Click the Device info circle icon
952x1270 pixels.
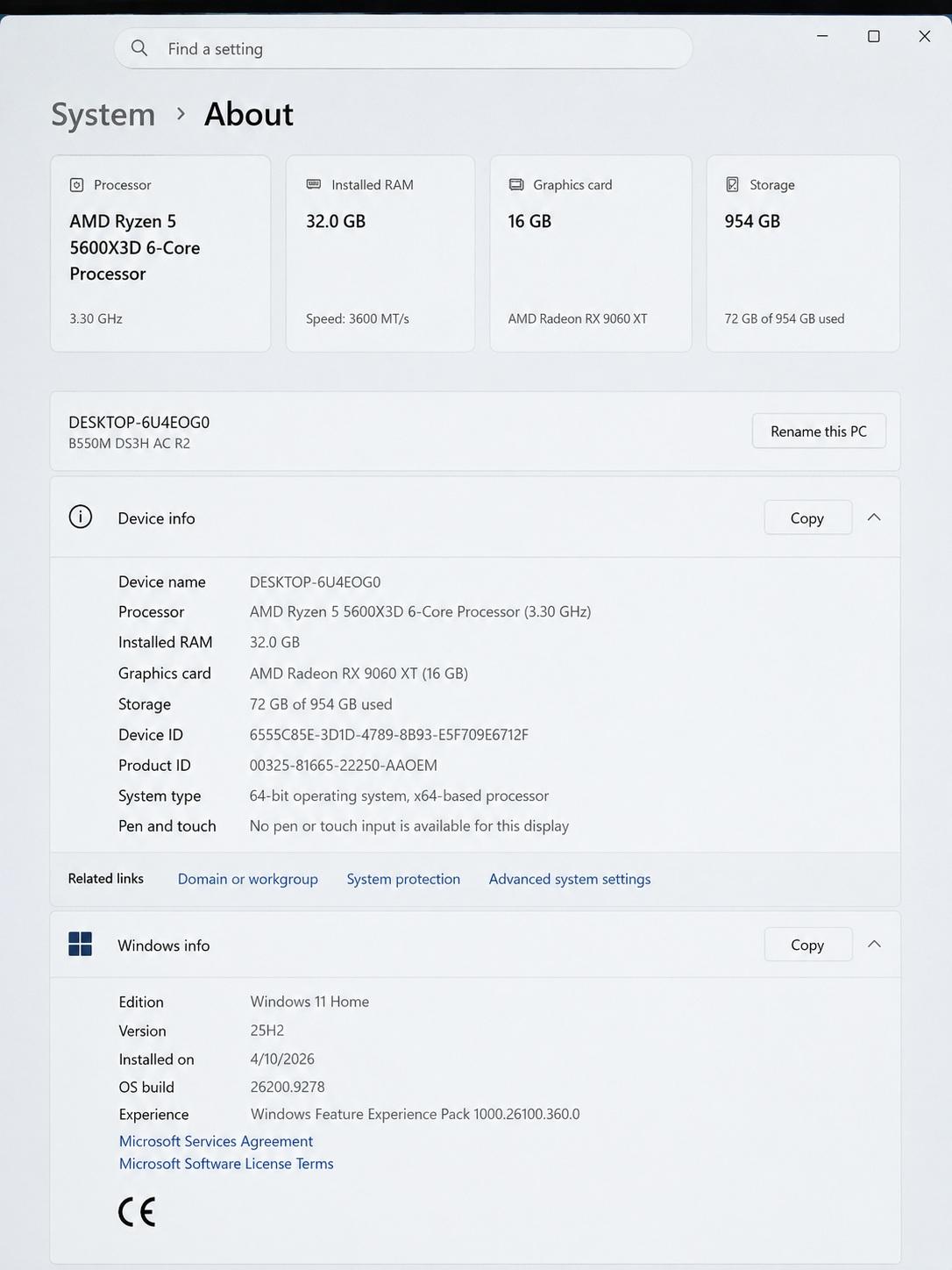[x=81, y=517]
